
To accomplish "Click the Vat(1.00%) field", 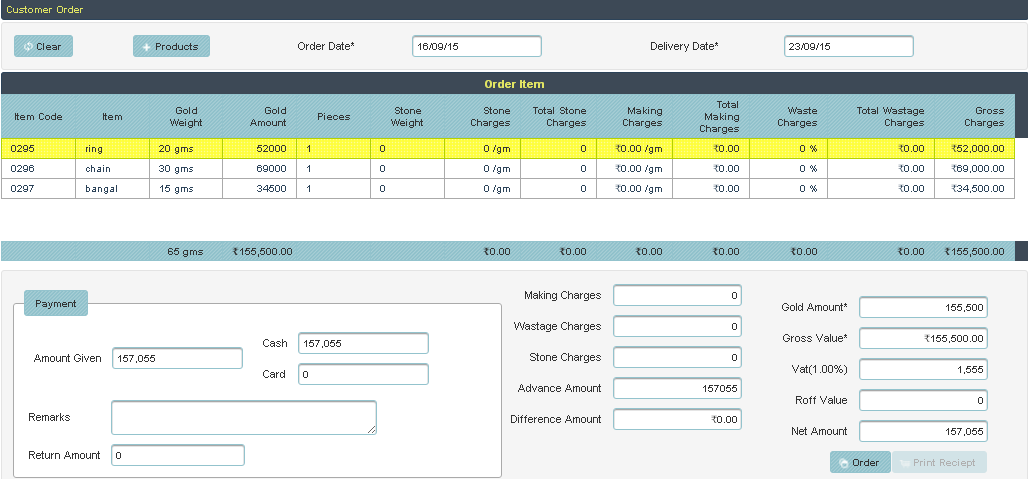I will 923,369.
